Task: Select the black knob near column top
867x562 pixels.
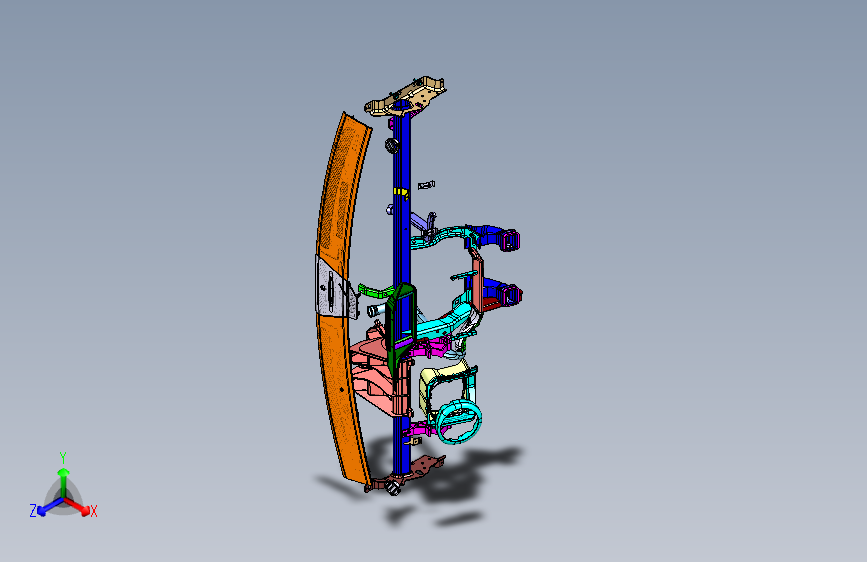Action: [x=392, y=145]
